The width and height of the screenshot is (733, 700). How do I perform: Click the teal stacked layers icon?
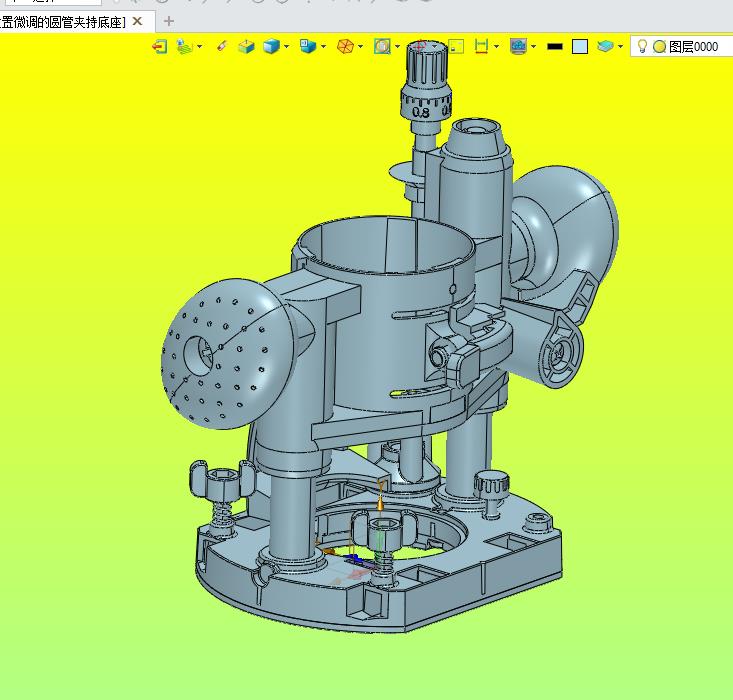pos(605,46)
